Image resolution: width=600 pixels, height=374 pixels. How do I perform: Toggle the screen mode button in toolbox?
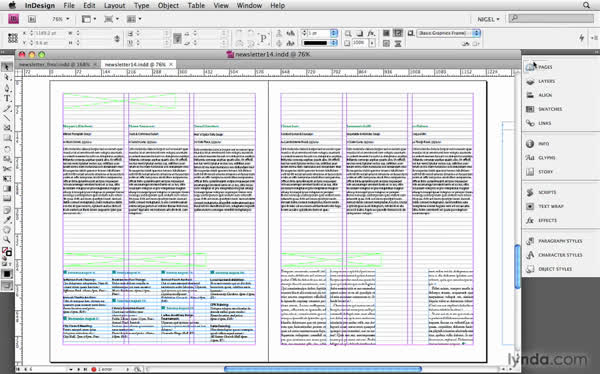[x=7, y=285]
